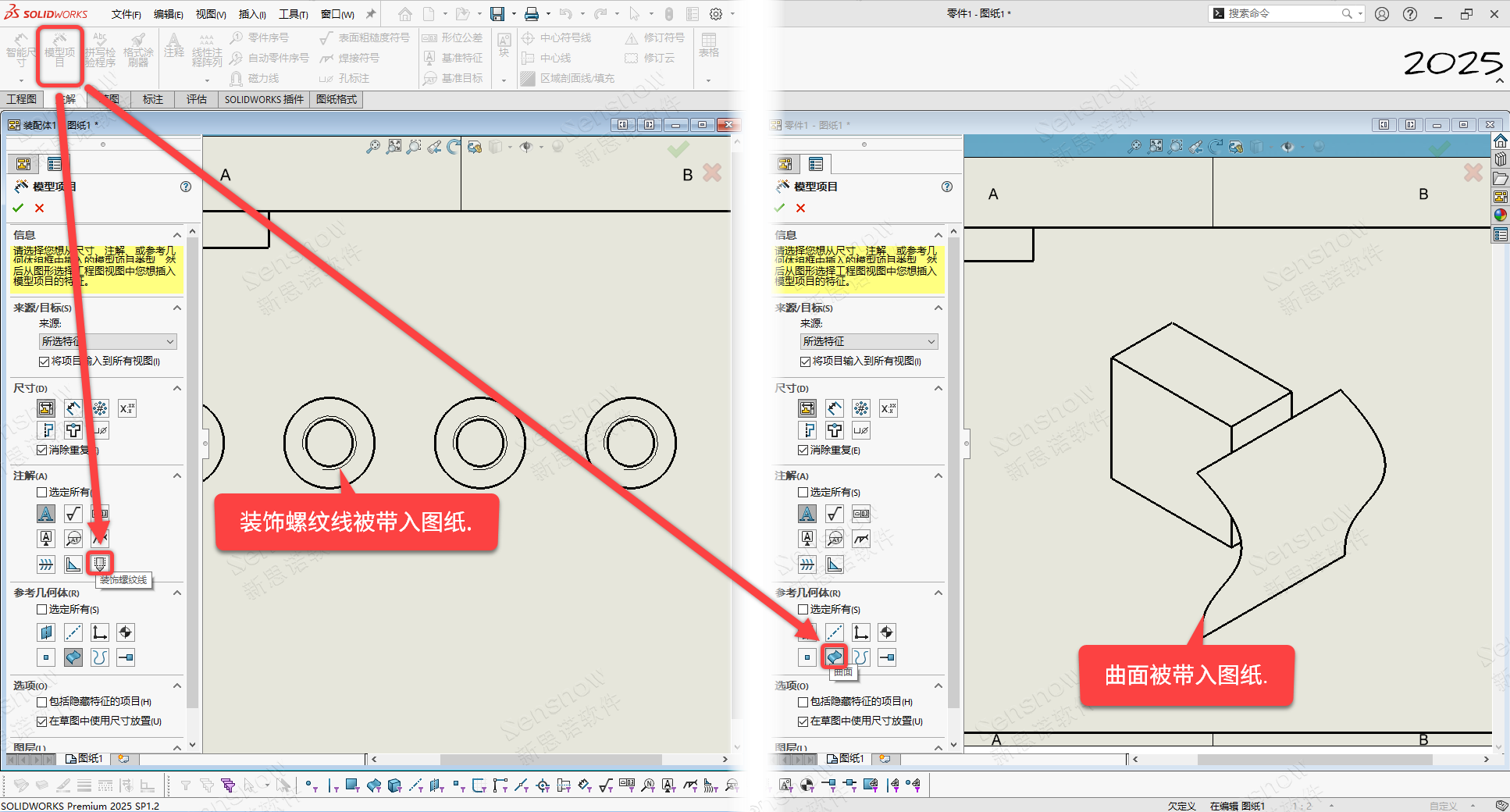Open the 插入(I) menu
Image resolution: width=1510 pixels, height=812 pixels.
[x=252, y=14]
